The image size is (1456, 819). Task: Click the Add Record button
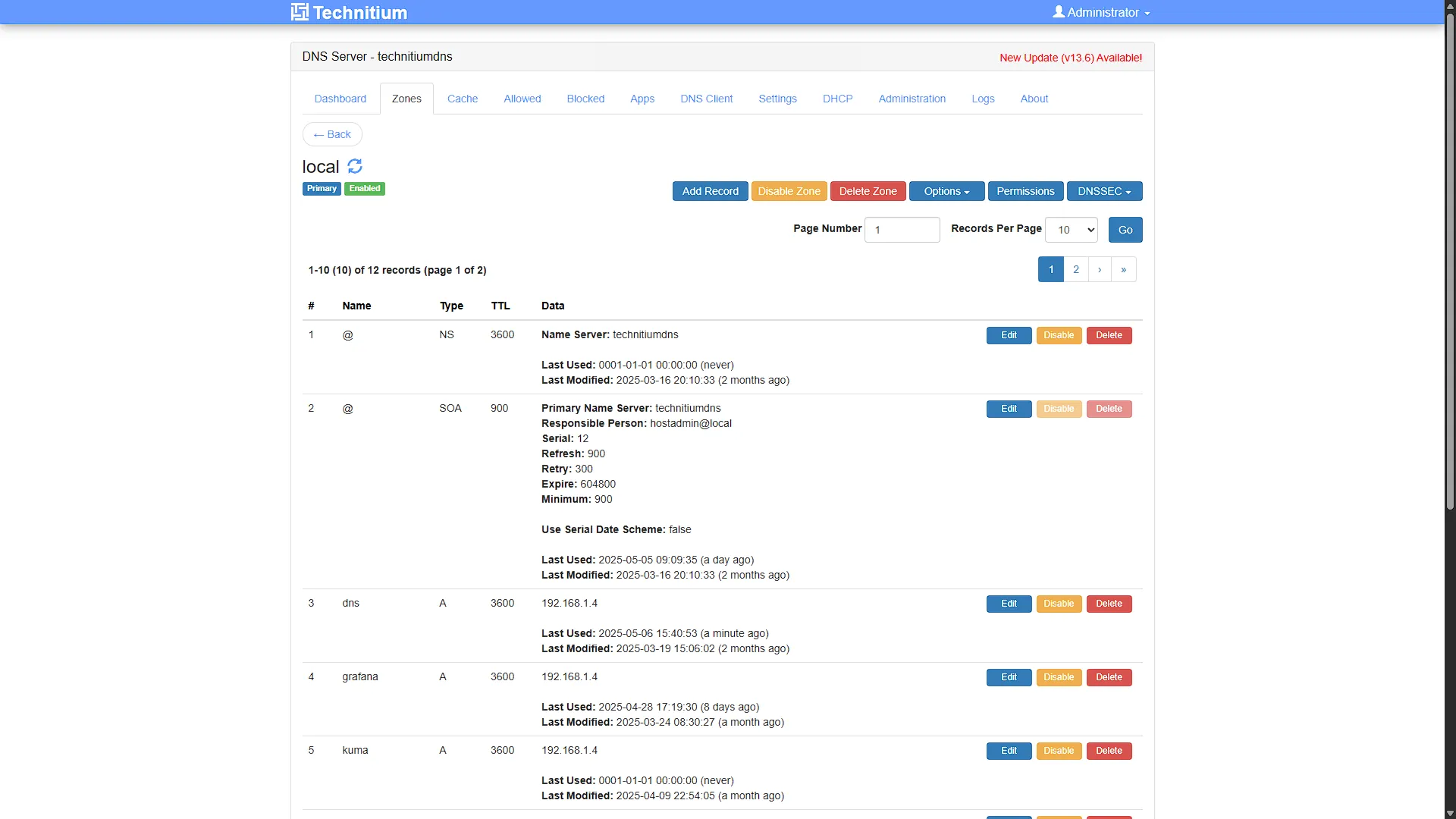(x=711, y=191)
